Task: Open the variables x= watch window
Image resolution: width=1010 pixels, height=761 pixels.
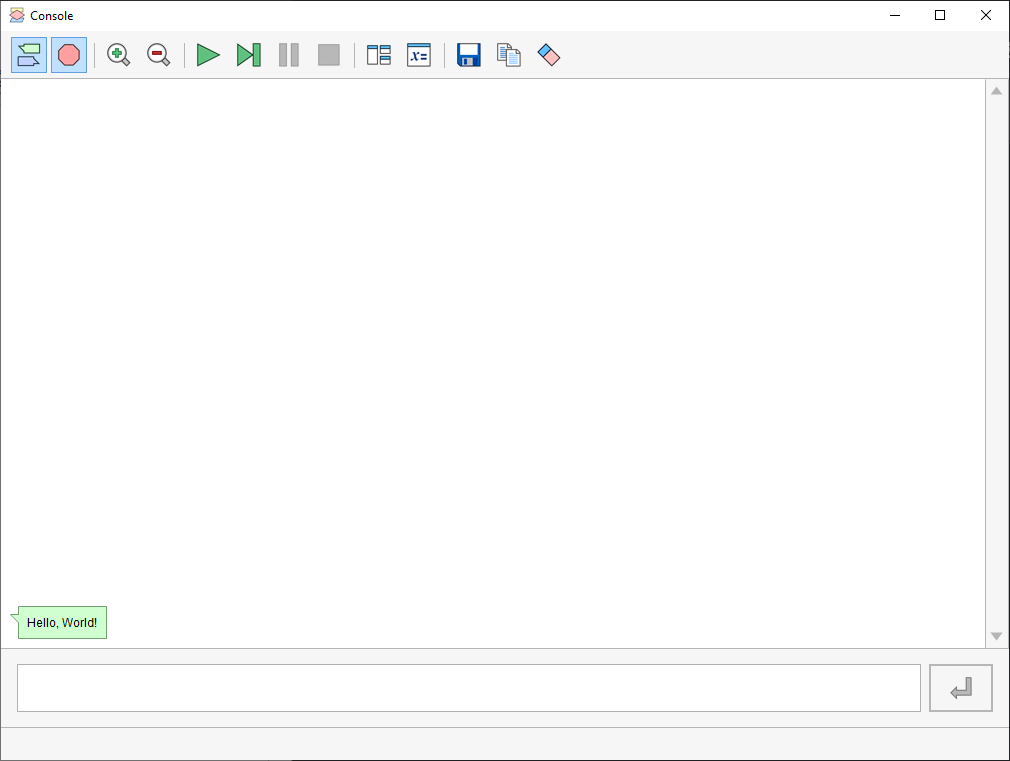Action: 419,55
